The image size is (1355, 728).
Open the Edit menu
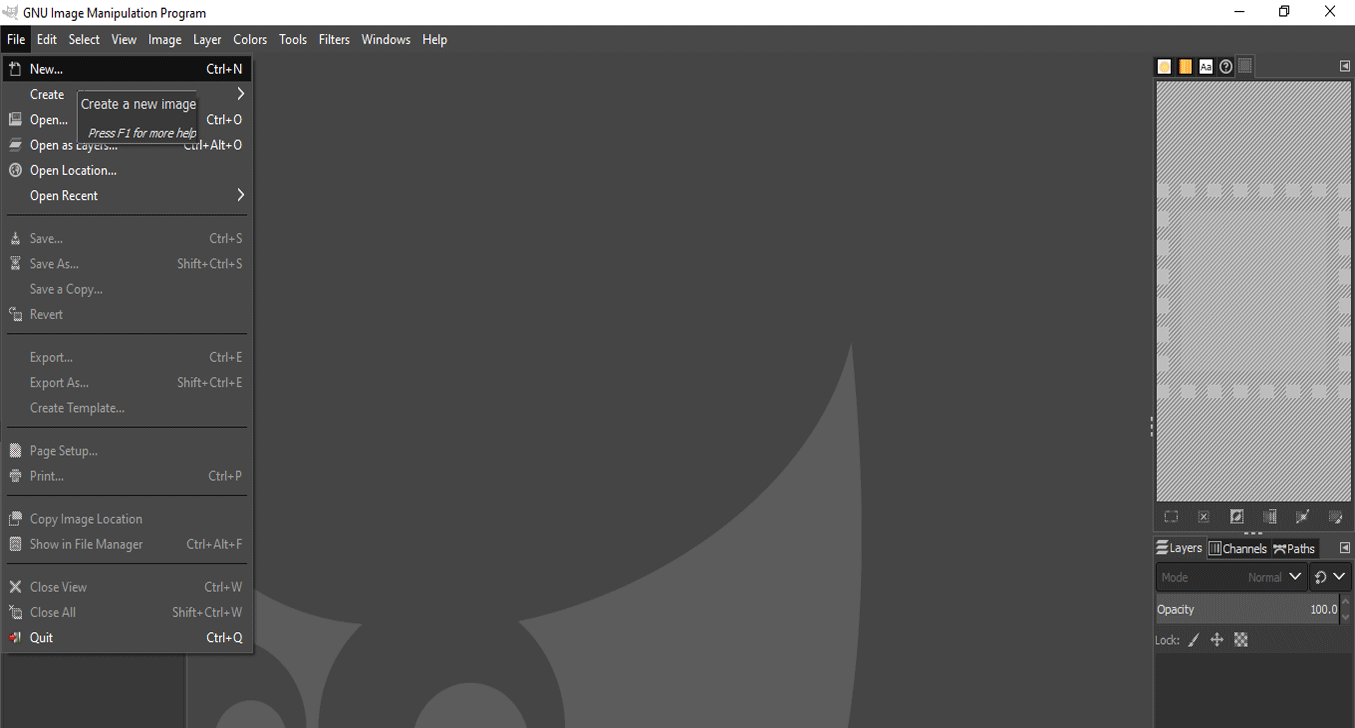tap(47, 40)
